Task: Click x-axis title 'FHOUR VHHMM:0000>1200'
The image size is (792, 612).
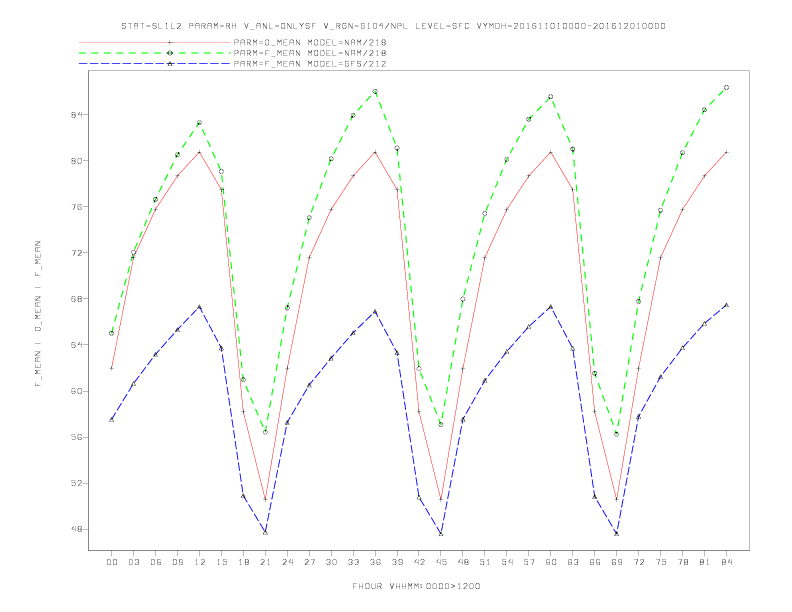Action: (x=416, y=586)
